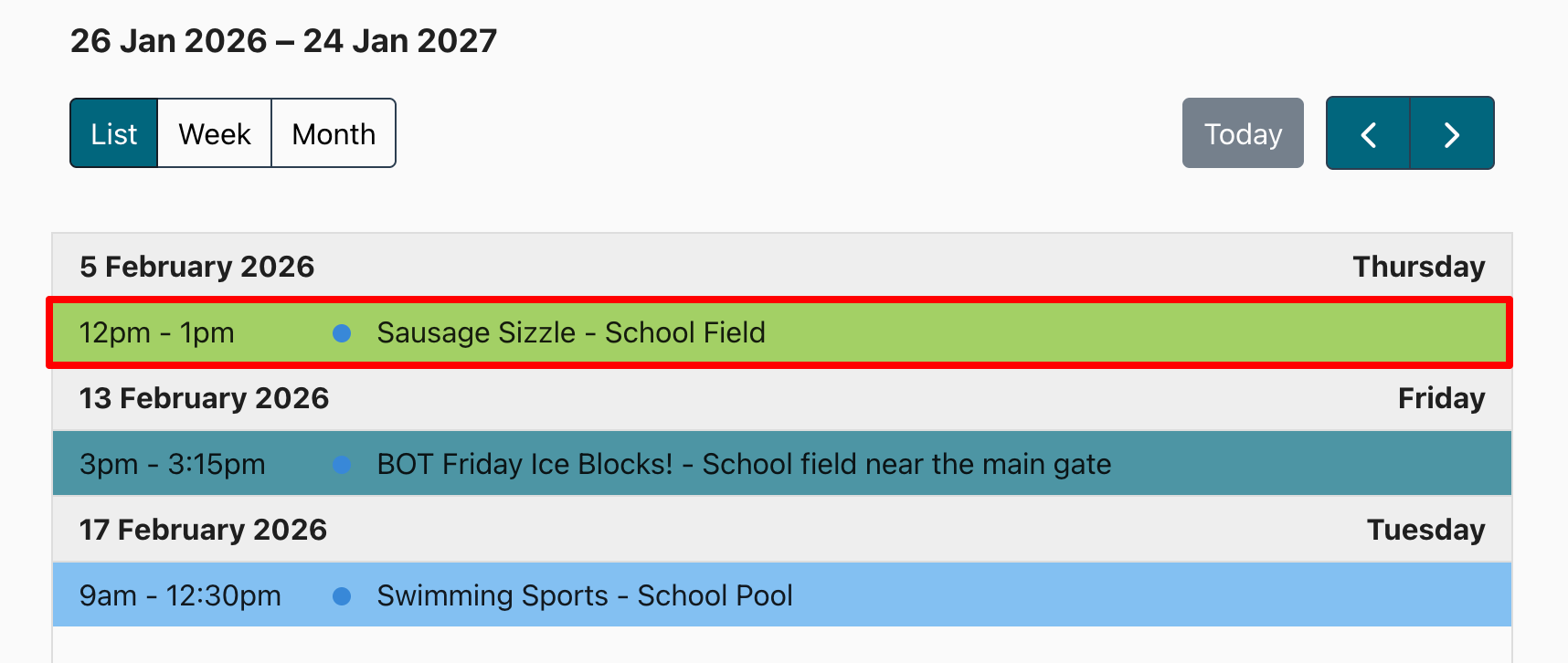Open the Swimming Sports - School Pool event

pos(585,596)
